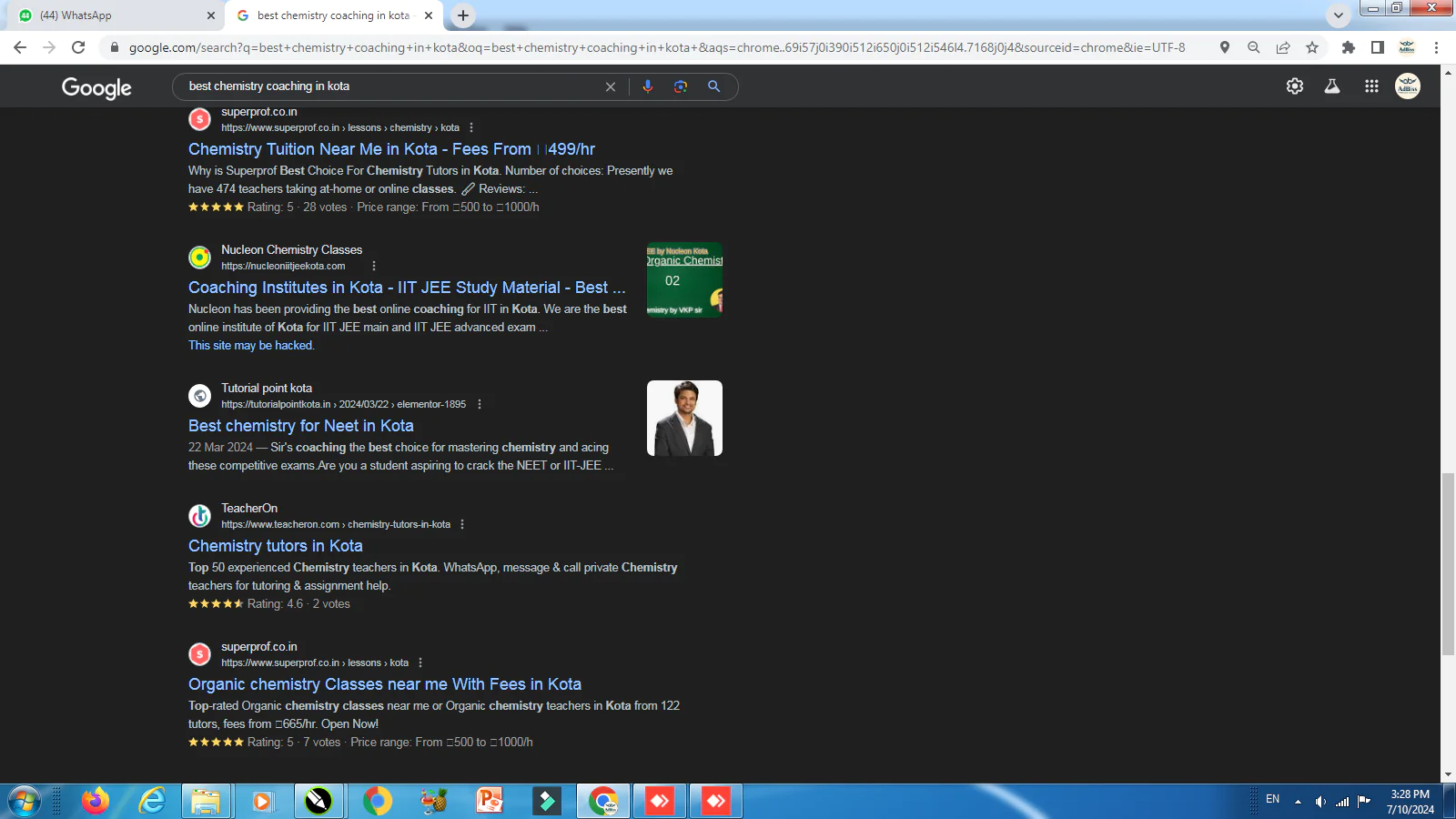
Task: Bookmark this page with the star icon
Action: click(x=1312, y=47)
